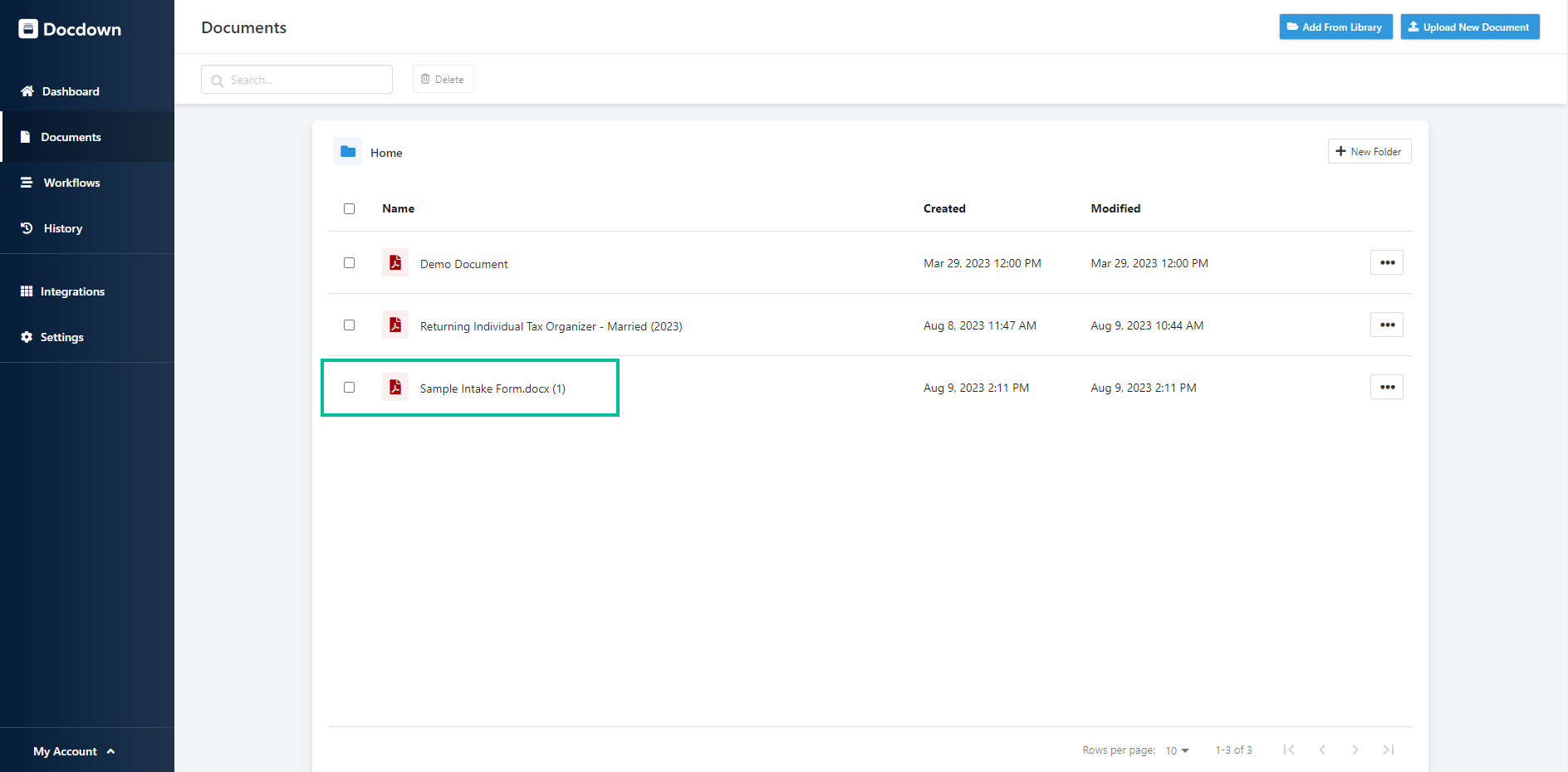The height and width of the screenshot is (772, 1568).
Task: Open the actions menu for Demo Document
Action: pos(1386,262)
